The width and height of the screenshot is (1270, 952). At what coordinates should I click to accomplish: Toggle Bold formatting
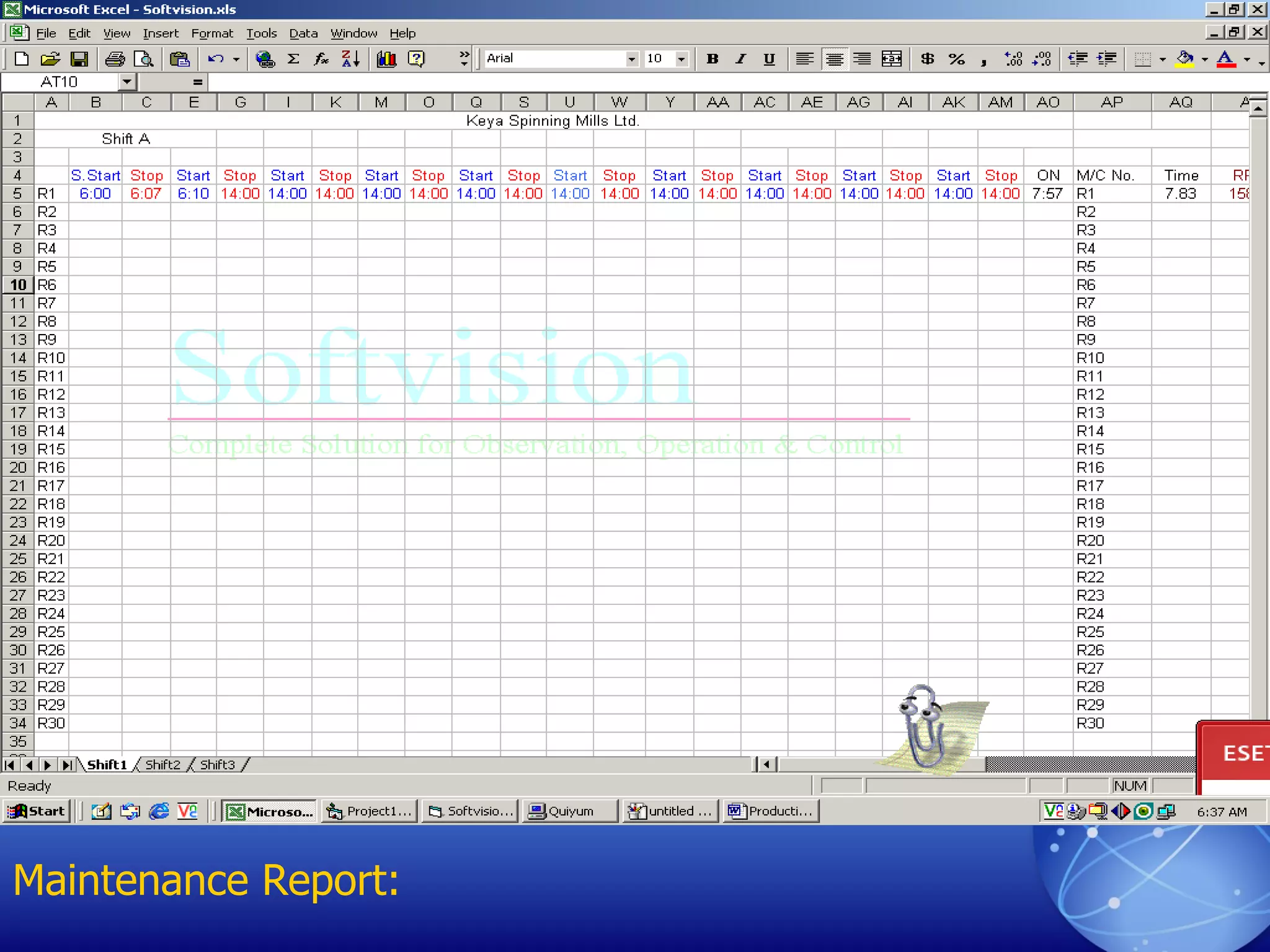pos(713,59)
